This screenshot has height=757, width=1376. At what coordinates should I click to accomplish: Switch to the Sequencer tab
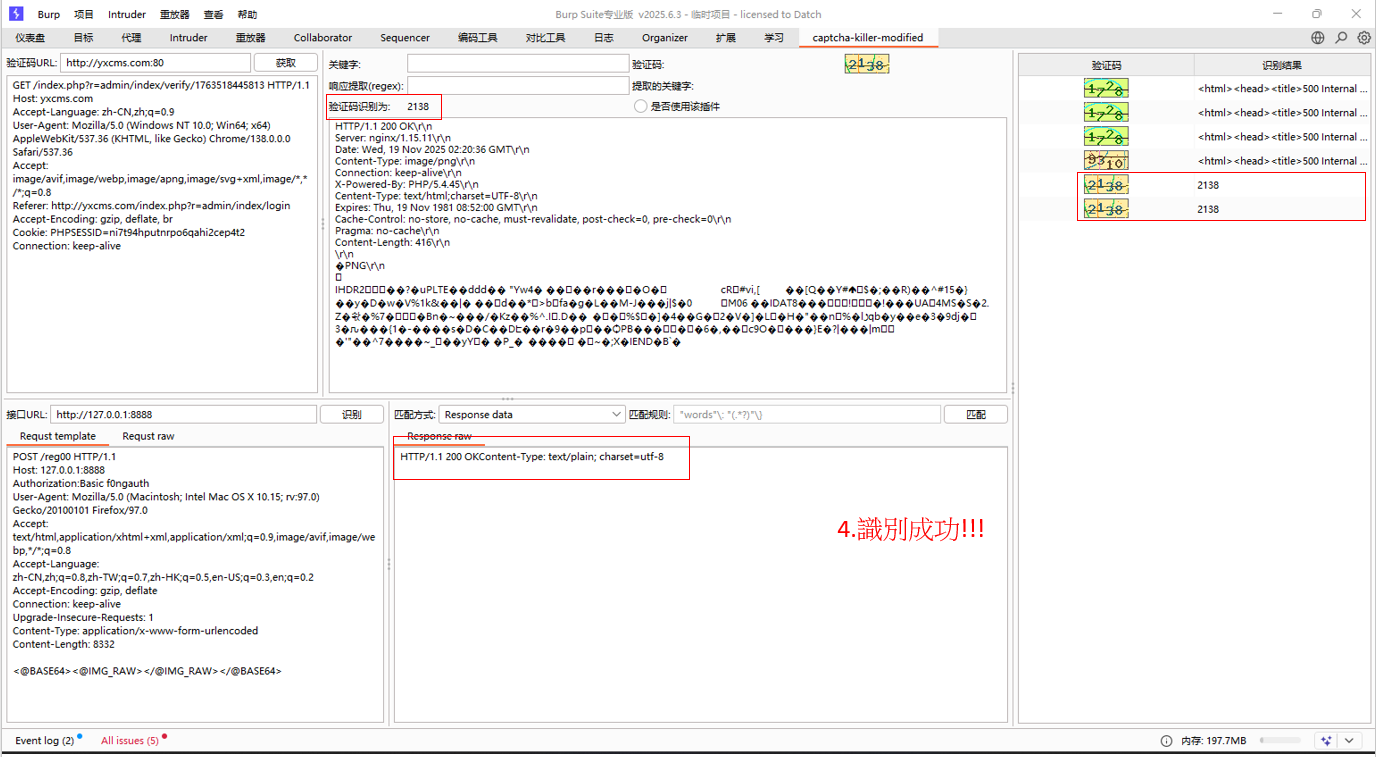coord(405,38)
